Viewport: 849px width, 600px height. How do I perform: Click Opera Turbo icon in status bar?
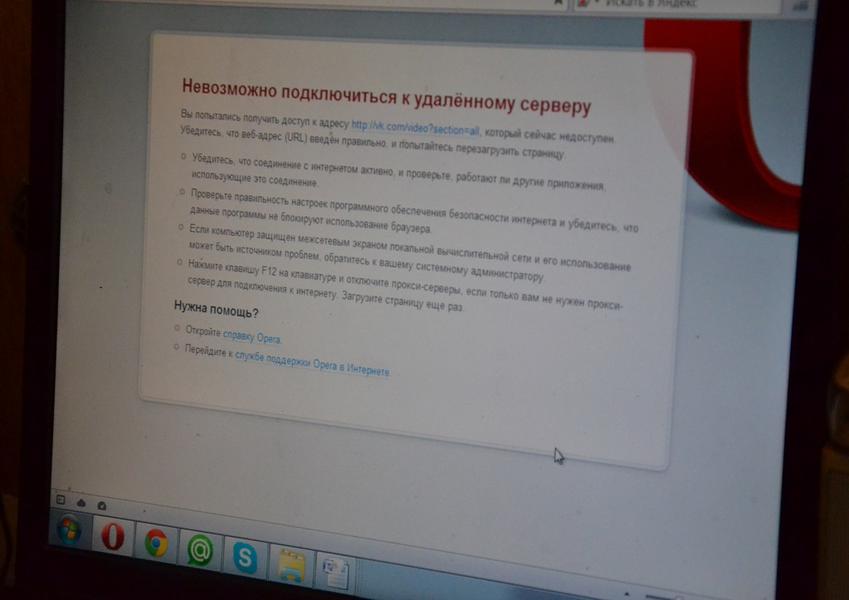(101, 505)
